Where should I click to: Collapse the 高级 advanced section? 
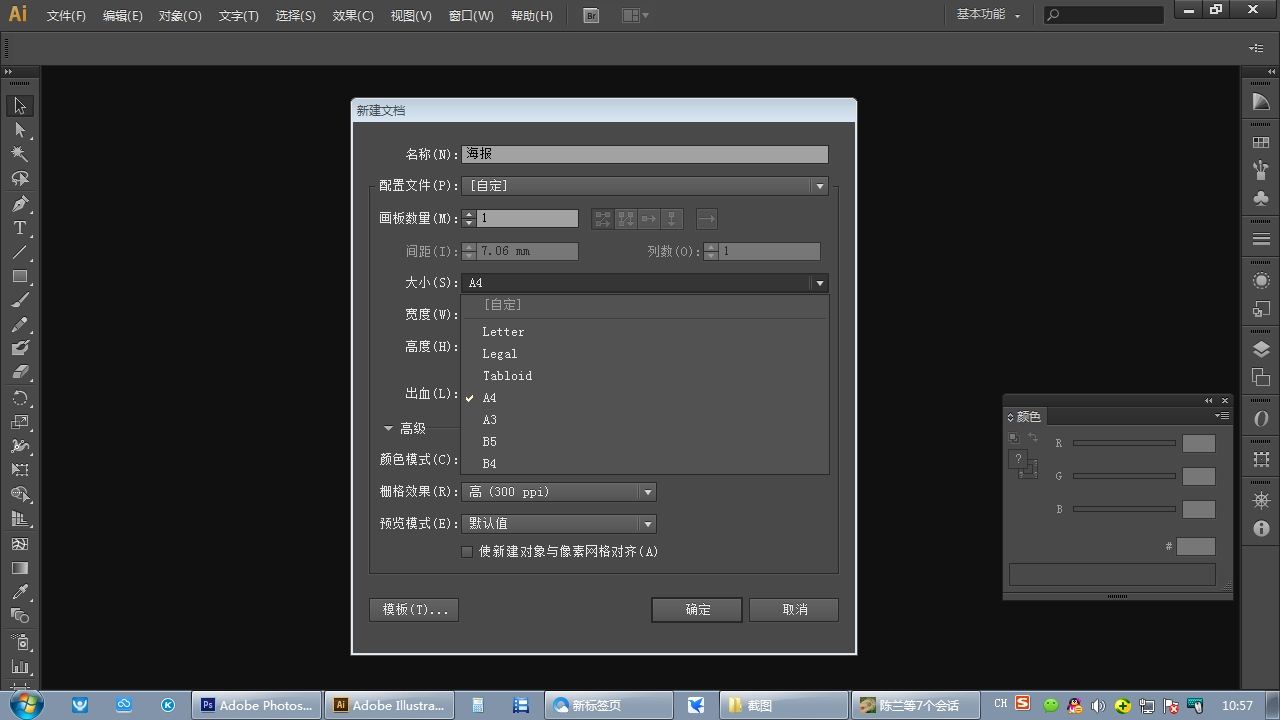(x=388, y=428)
